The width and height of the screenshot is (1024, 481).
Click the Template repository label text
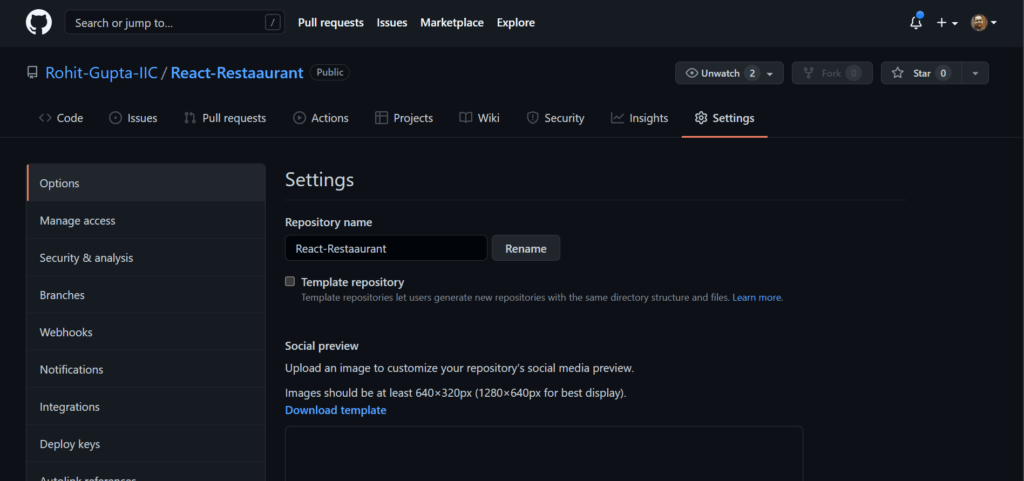353,282
